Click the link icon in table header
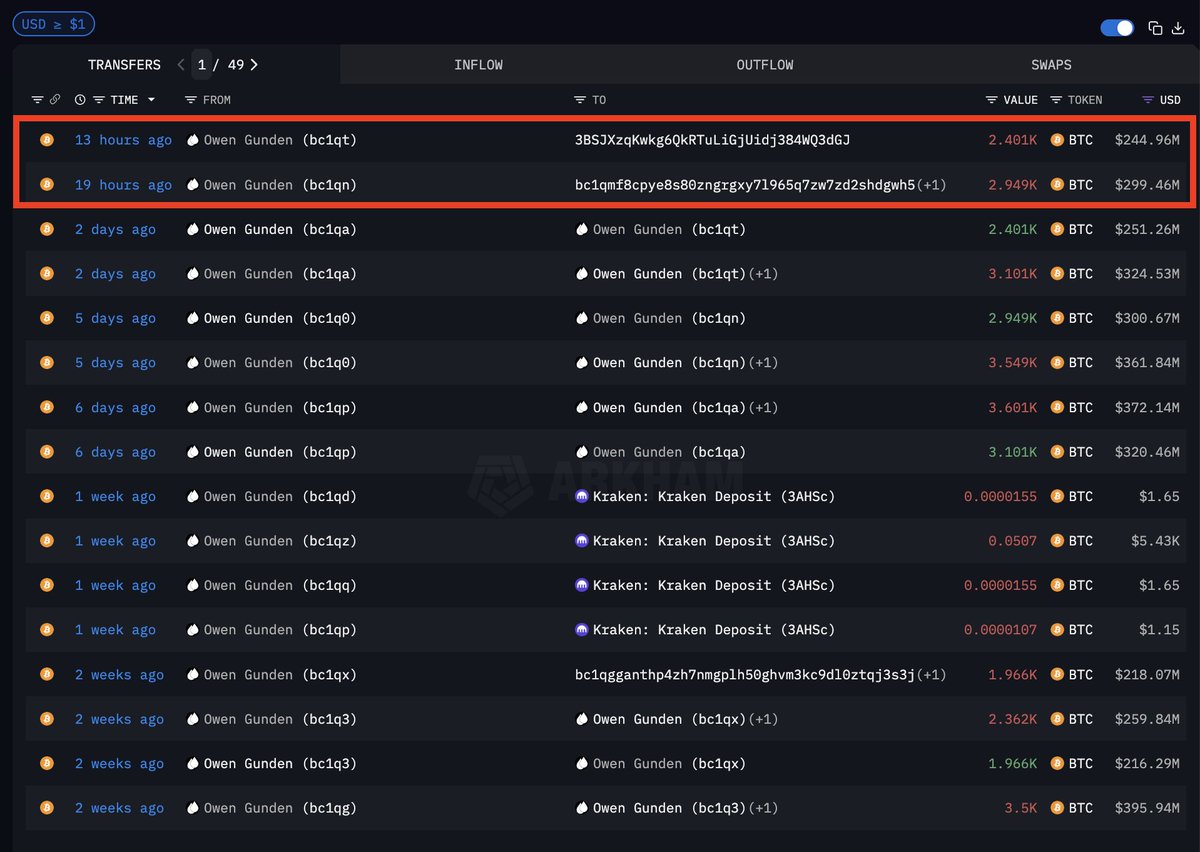The width and height of the screenshot is (1200, 852). 55,100
